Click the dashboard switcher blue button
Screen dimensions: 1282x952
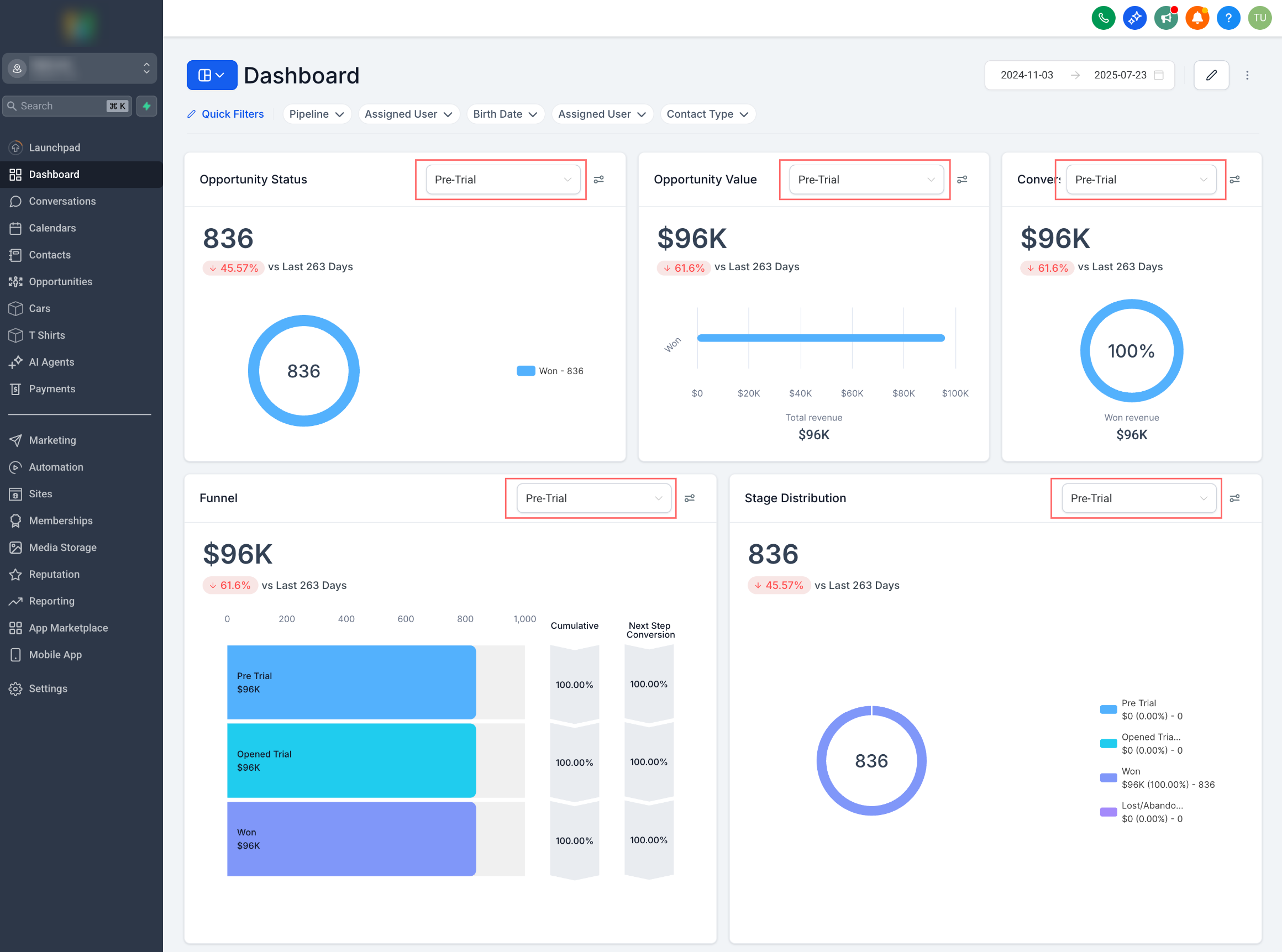[x=212, y=76]
